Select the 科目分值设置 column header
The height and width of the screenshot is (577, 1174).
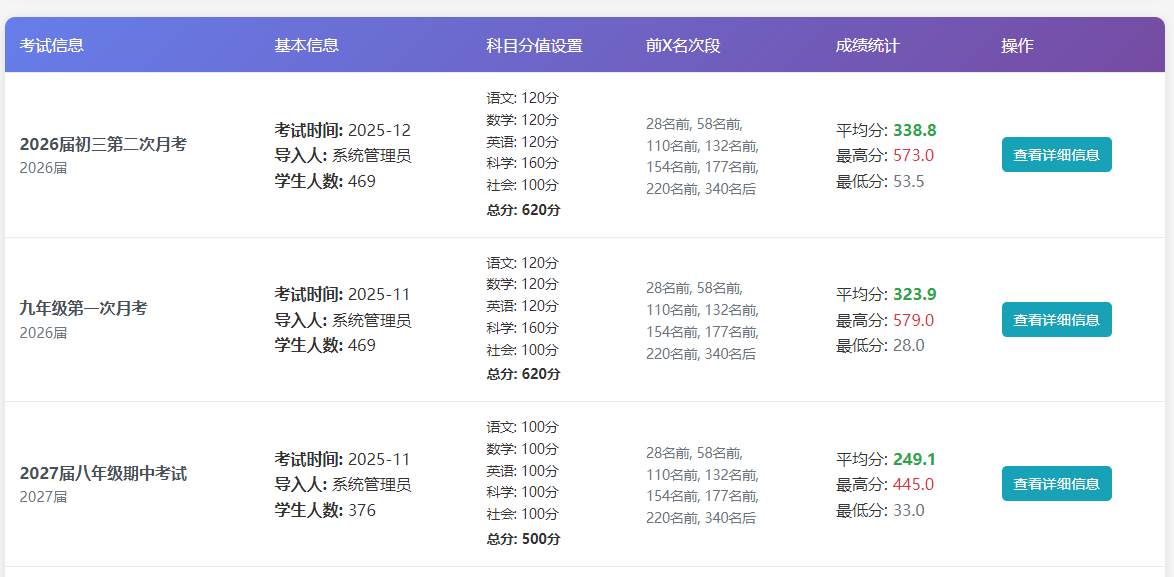coord(533,45)
